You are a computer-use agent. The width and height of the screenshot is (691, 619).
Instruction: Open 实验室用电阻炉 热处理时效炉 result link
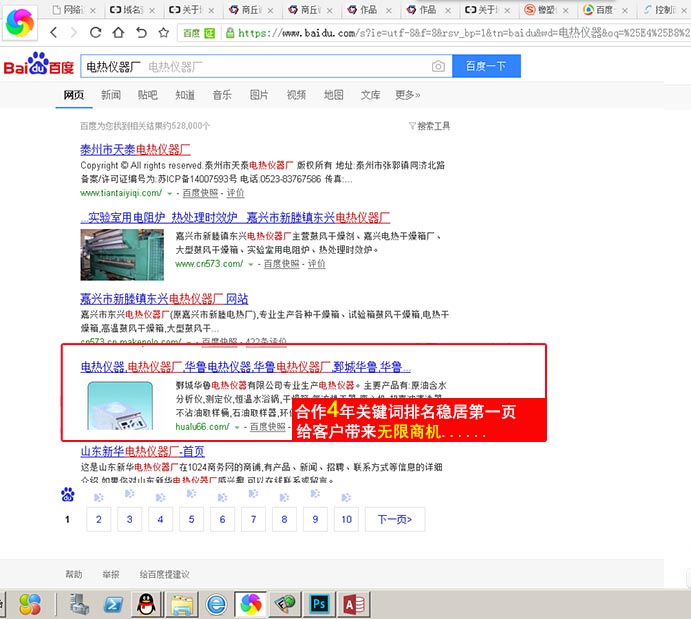(235, 218)
